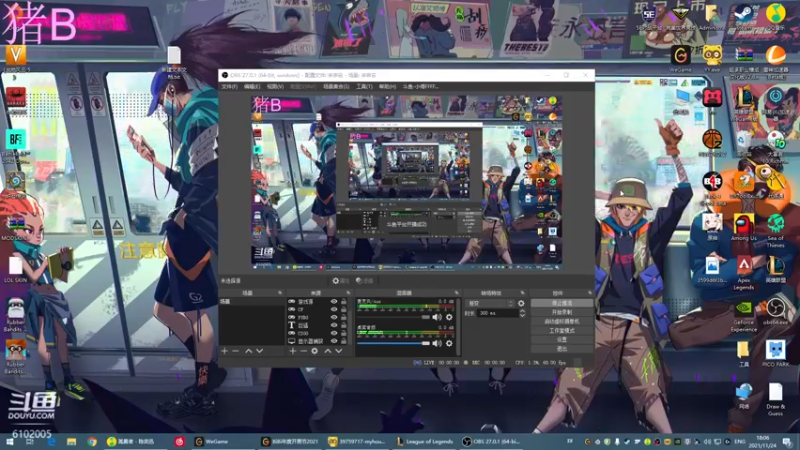Image resolution: width=800 pixels, height=450 pixels.
Task: Pop out the Audio Mixer dock panel
Action: [x=457, y=293]
